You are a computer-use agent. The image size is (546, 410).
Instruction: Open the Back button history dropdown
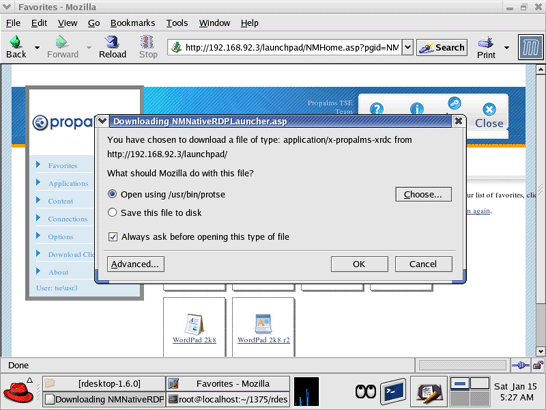pos(37,47)
